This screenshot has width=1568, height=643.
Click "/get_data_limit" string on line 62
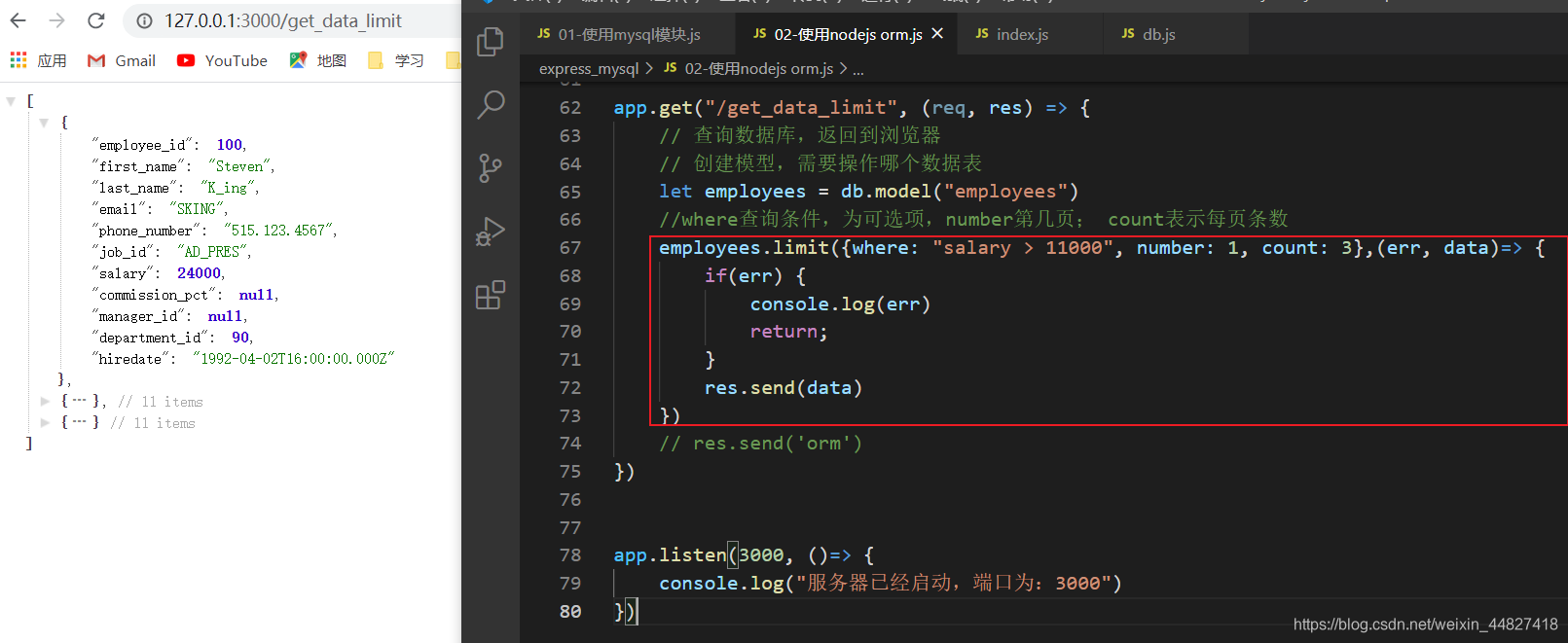tap(802, 108)
